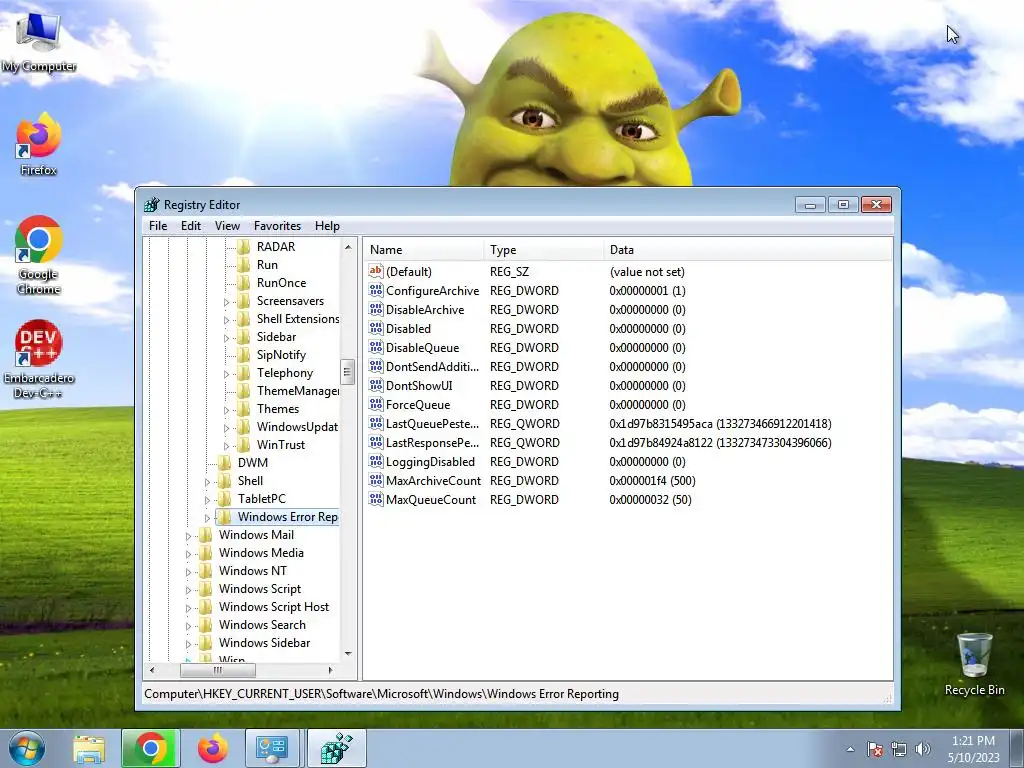Image resolution: width=1024 pixels, height=768 pixels.
Task: Open the Control Panel taskbar item
Action: click(x=272, y=748)
